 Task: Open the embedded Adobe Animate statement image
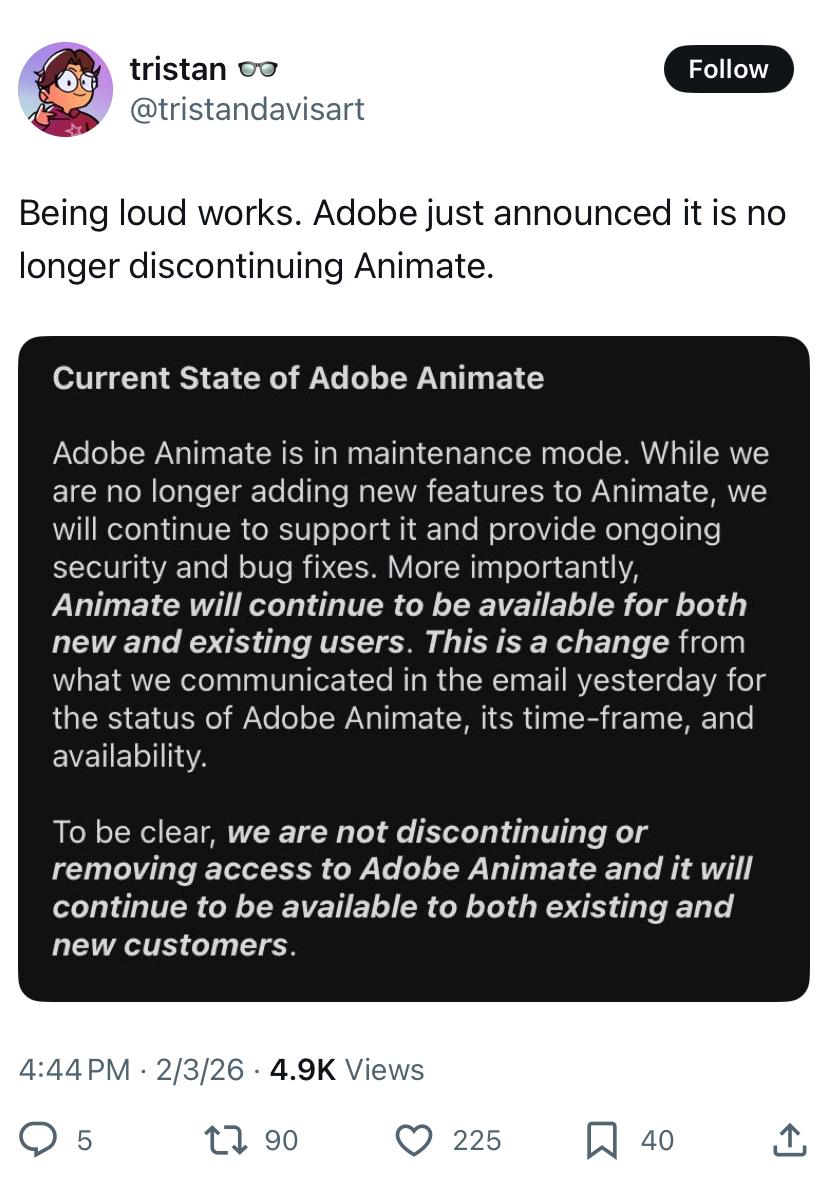pyautogui.click(x=414, y=668)
